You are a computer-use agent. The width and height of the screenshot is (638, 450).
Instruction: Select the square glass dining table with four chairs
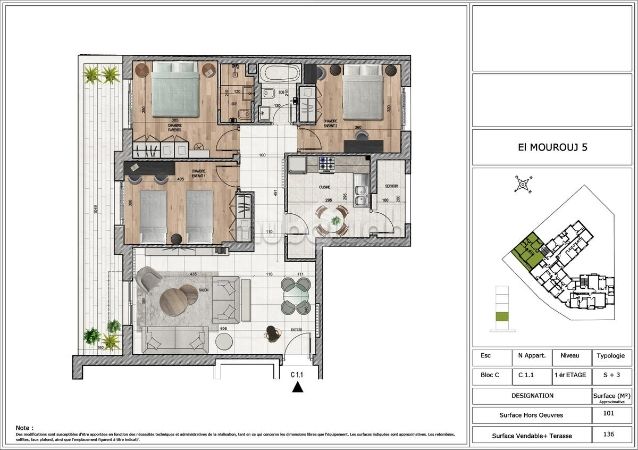coord(295,296)
